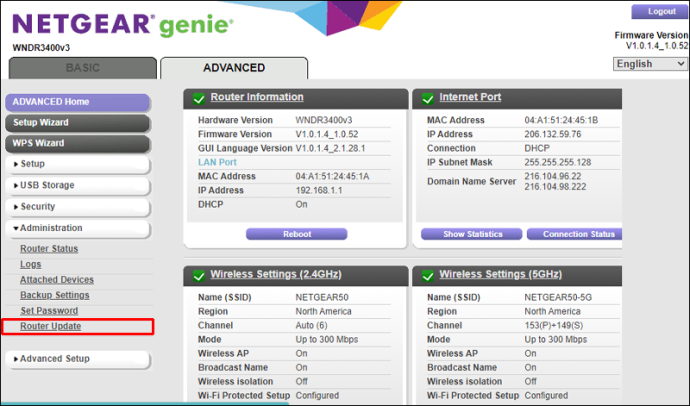Image resolution: width=690 pixels, height=406 pixels.
Task: Click the Internet Port heading link
Action: pos(470,97)
